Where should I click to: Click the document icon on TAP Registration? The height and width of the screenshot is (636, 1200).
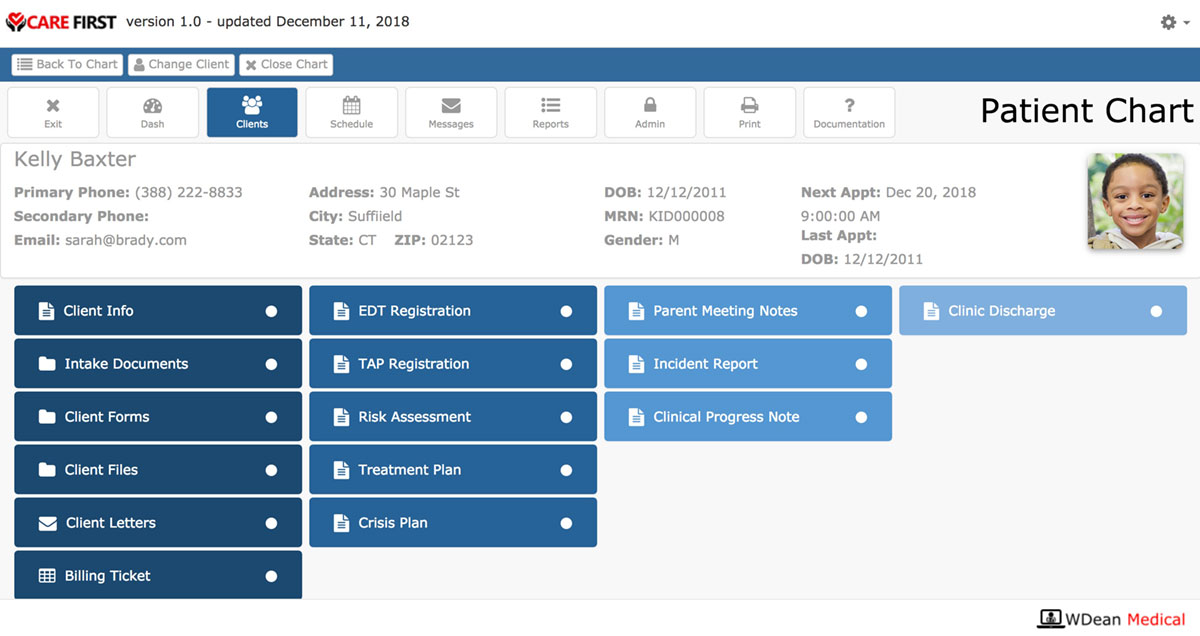341,364
